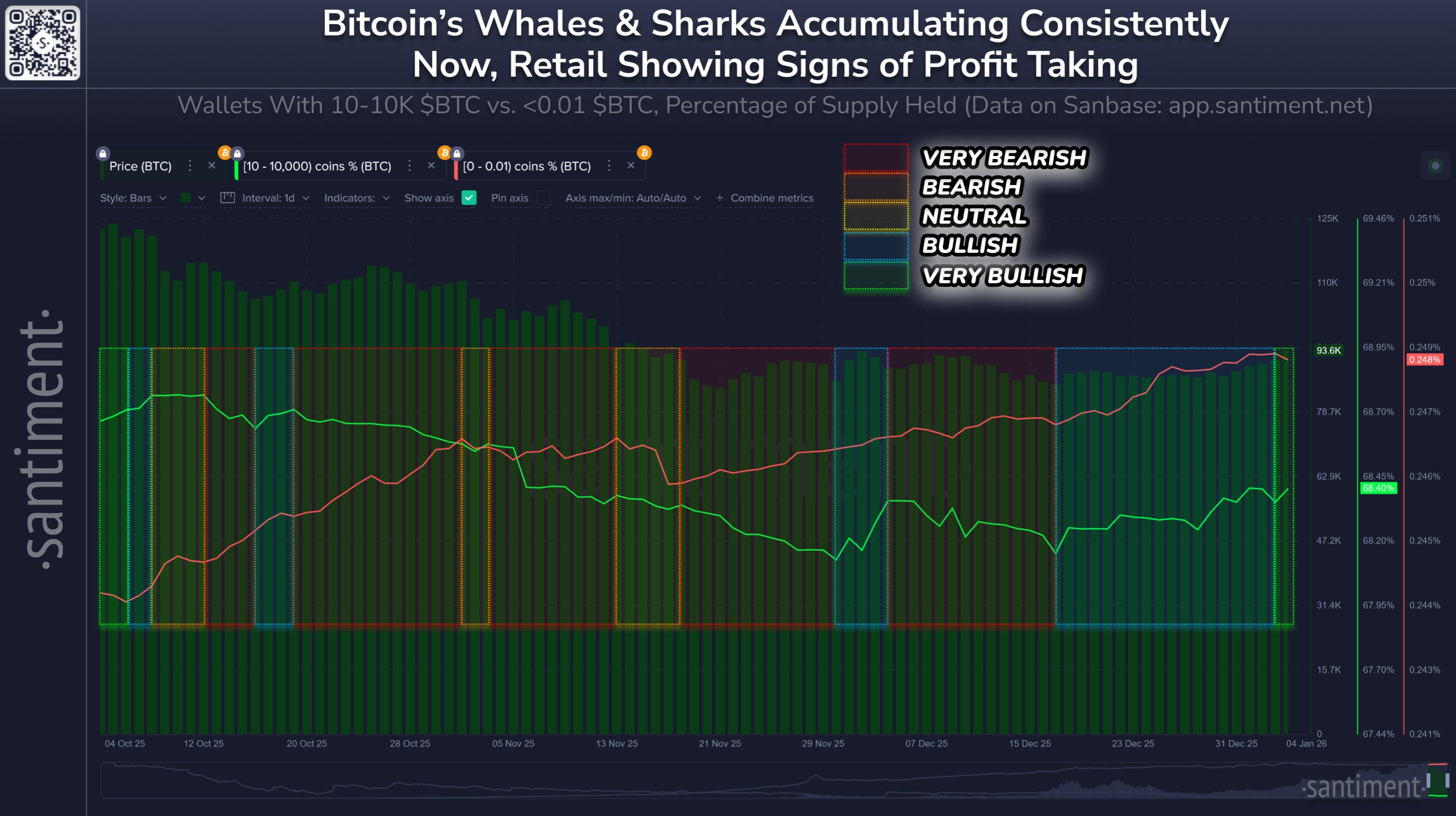The image size is (1456, 816).
Task: Select the [10 - 10,000) coins % (BTC) metric tab
Action: [x=317, y=166]
